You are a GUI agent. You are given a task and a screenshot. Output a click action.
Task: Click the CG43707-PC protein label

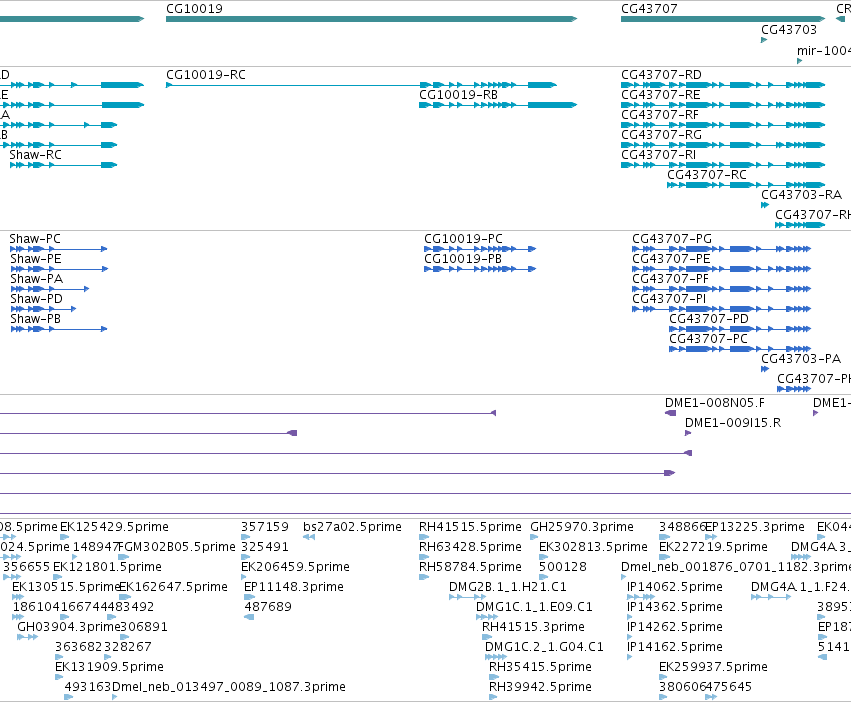708,339
